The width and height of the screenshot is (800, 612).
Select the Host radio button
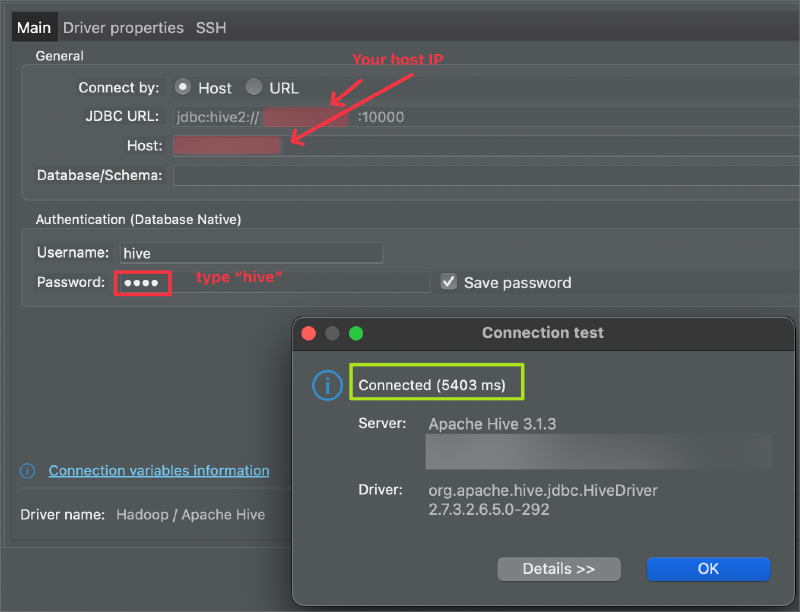[183, 88]
